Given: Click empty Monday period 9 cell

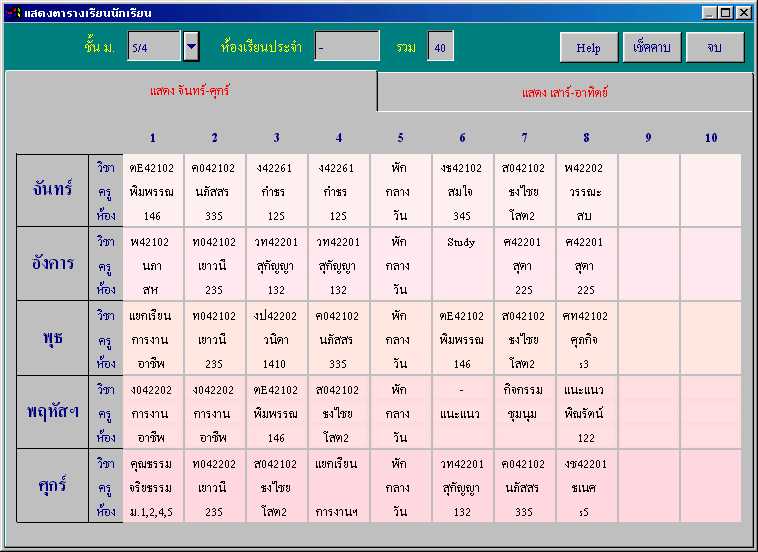Looking at the screenshot, I should (648, 191).
